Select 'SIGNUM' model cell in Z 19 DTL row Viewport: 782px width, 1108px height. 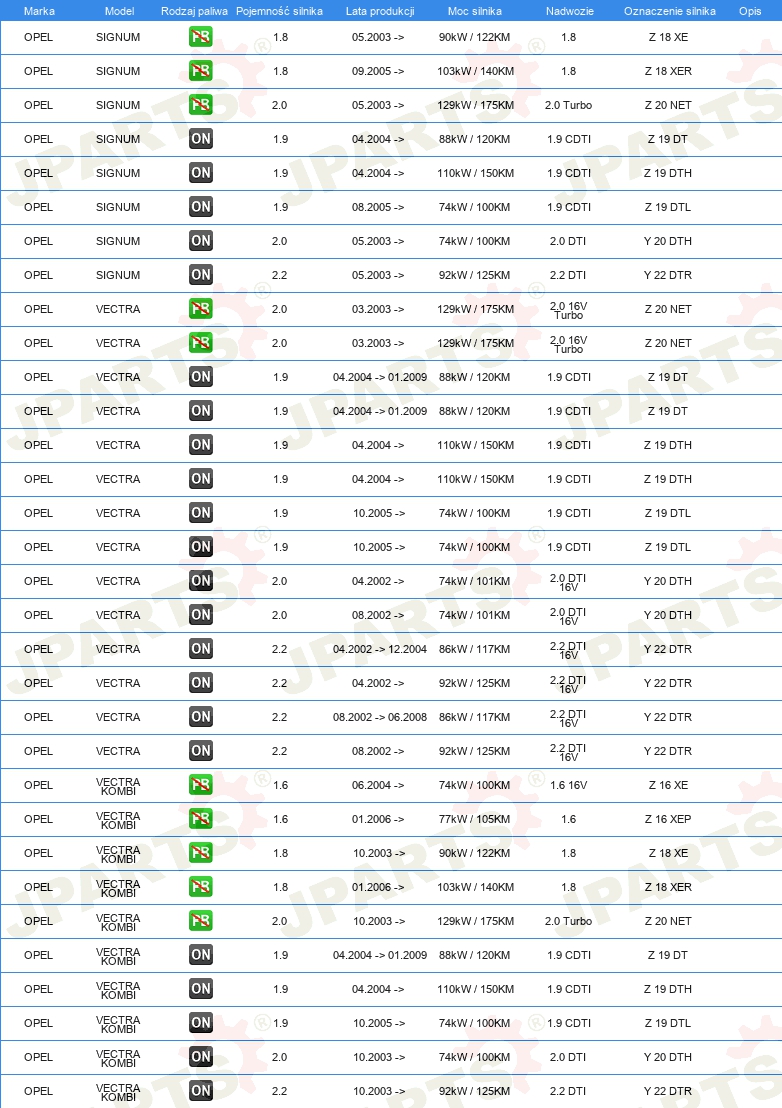click(x=118, y=207)
